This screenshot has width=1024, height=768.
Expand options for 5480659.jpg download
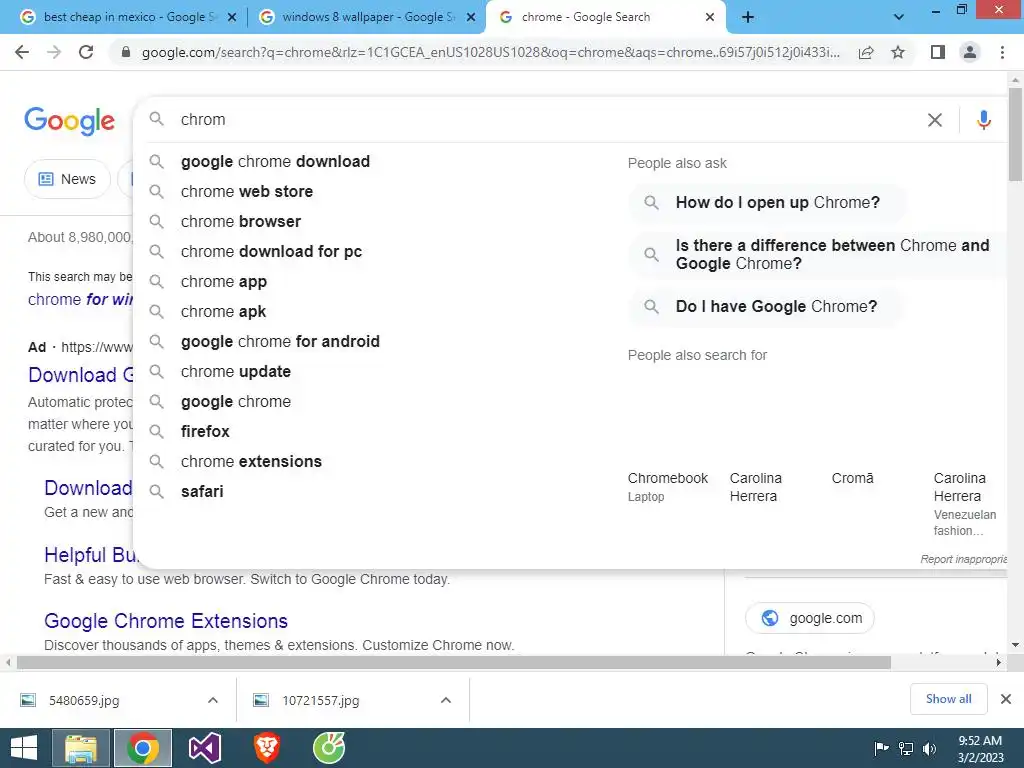coord(213,700)
